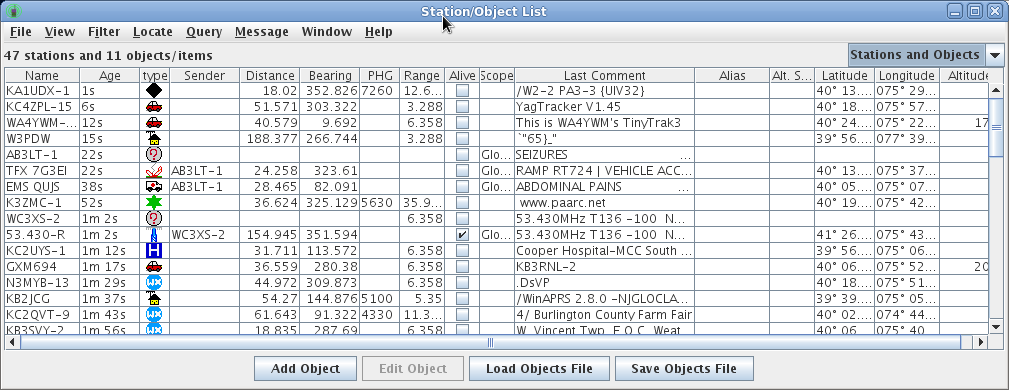1009x390 pixels.
Task: Toggle Alive checkbox for TFX 7G3EI
Action: pos(462,171)
